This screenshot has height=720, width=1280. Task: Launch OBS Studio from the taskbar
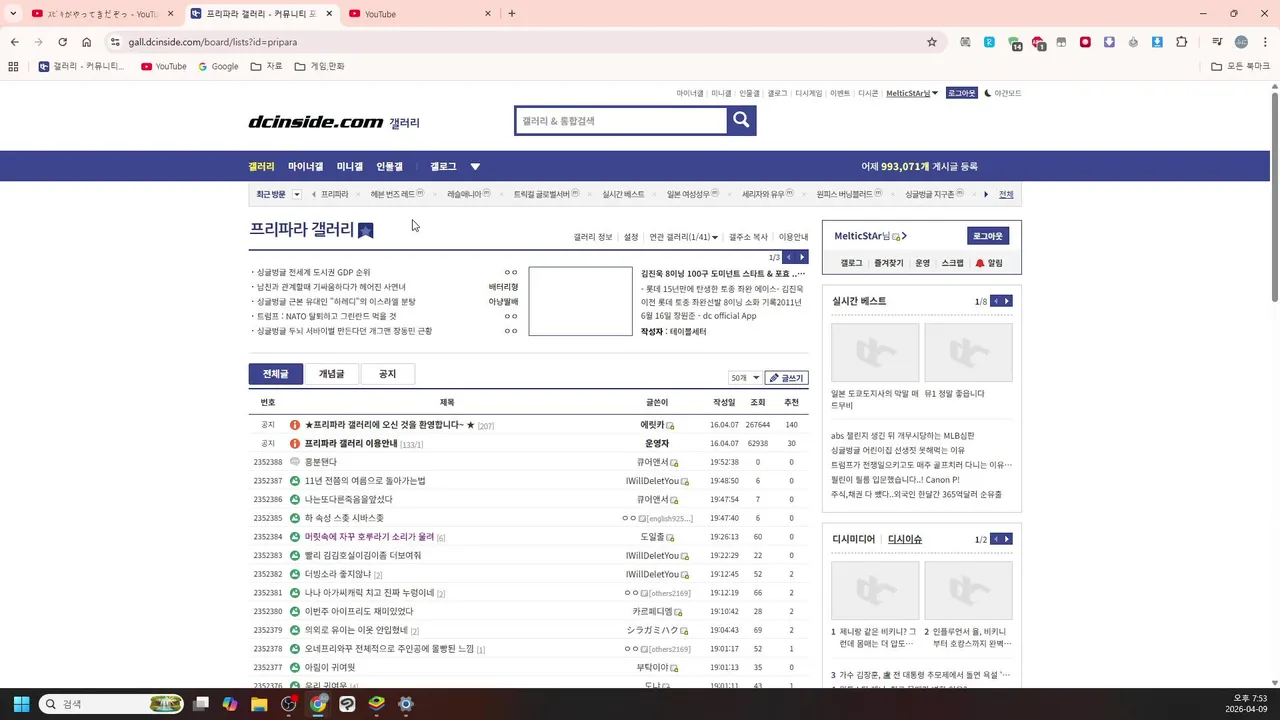point(289,704)
